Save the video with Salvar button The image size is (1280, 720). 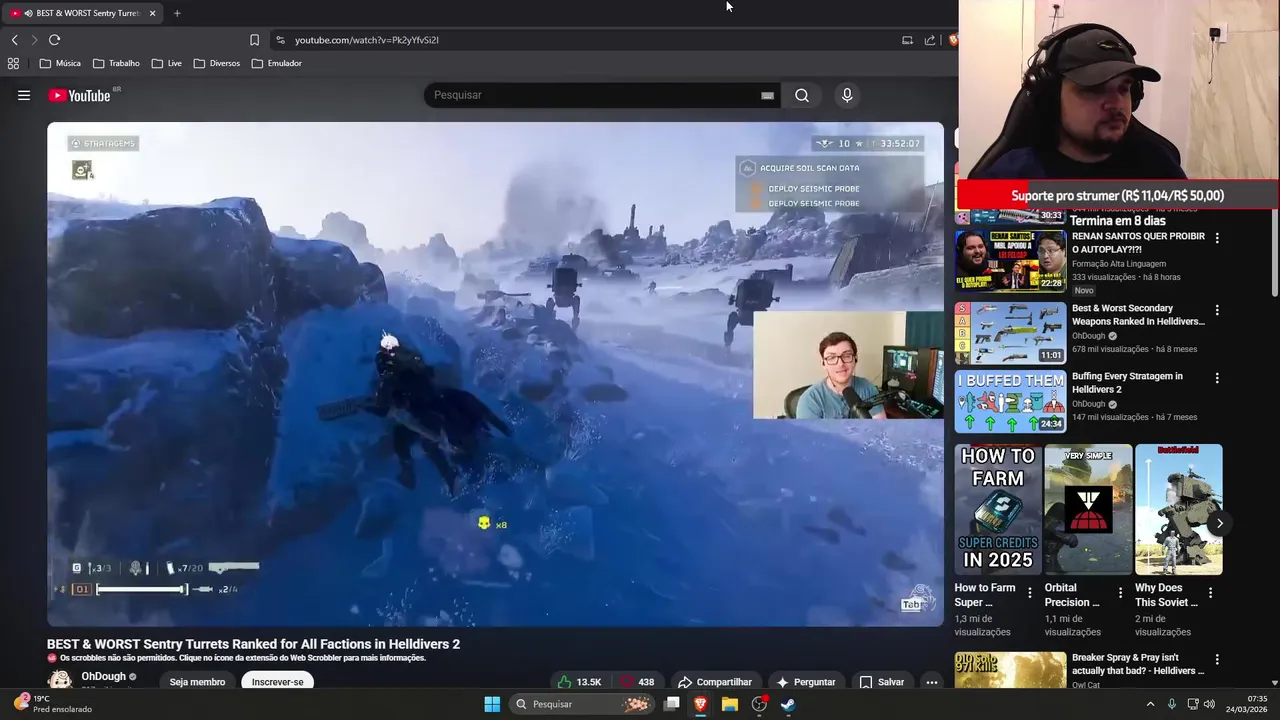tap(881, 682)
